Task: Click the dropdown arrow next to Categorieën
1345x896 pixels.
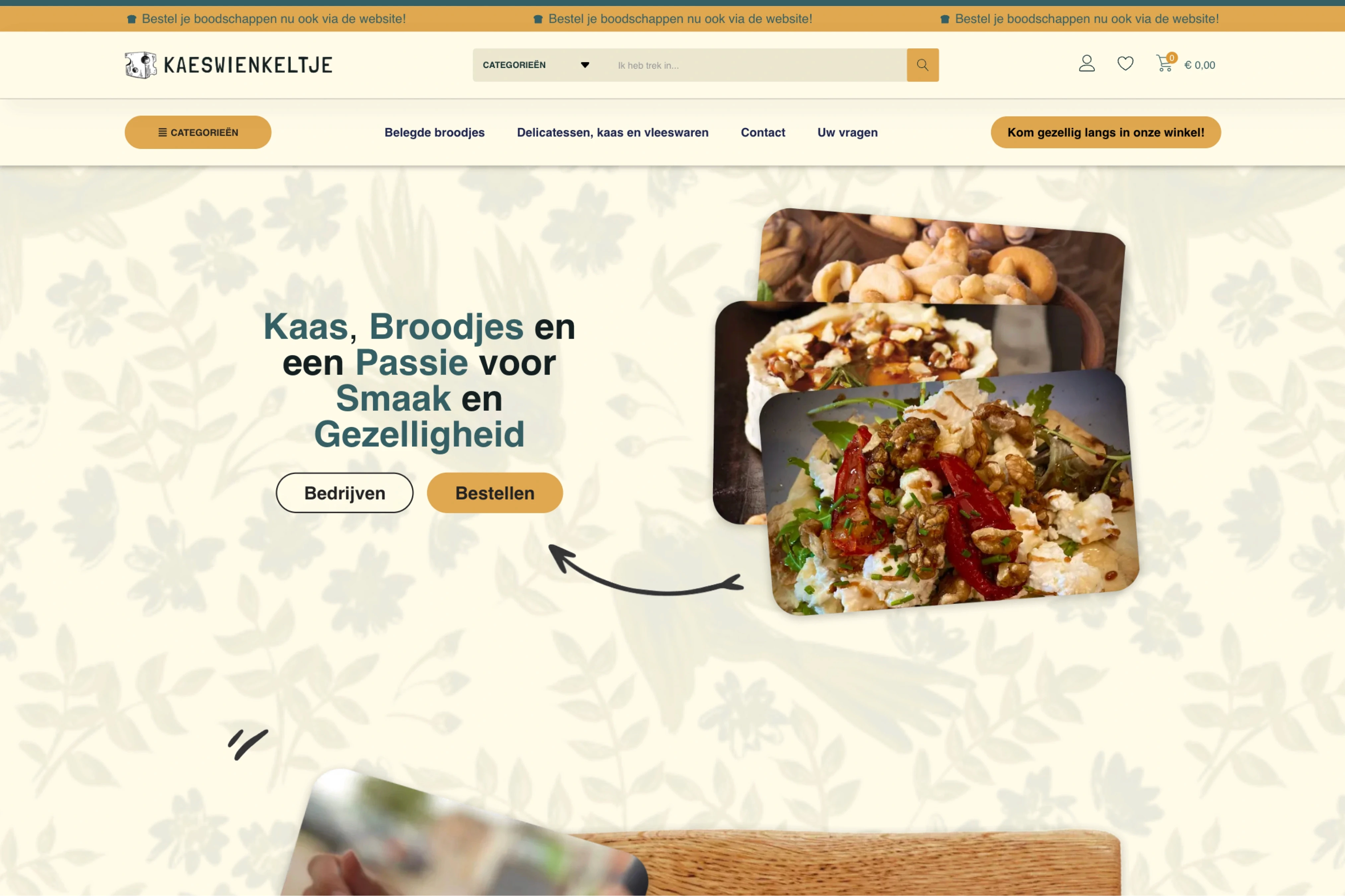Action: pos(585,65)
